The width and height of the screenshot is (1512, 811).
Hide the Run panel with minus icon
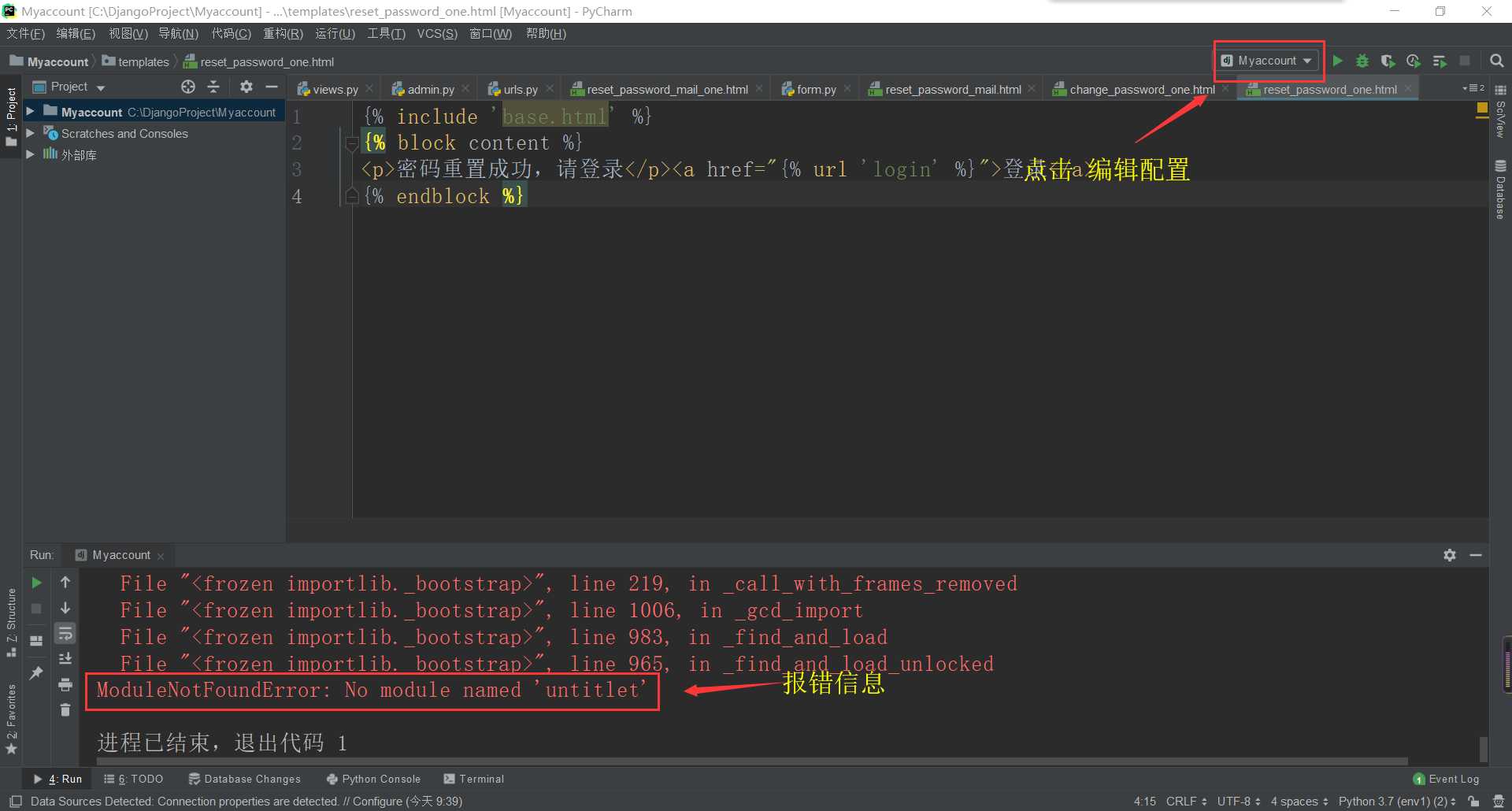click(x=1476, y=555)
